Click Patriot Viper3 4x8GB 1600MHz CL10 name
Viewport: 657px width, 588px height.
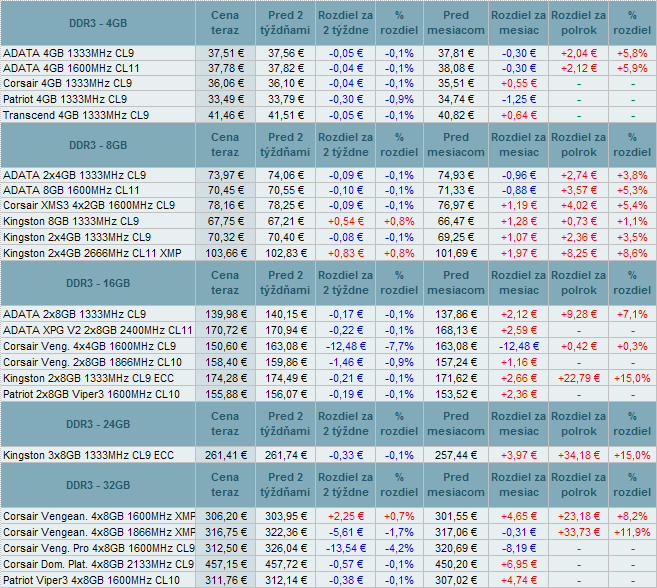91,580
